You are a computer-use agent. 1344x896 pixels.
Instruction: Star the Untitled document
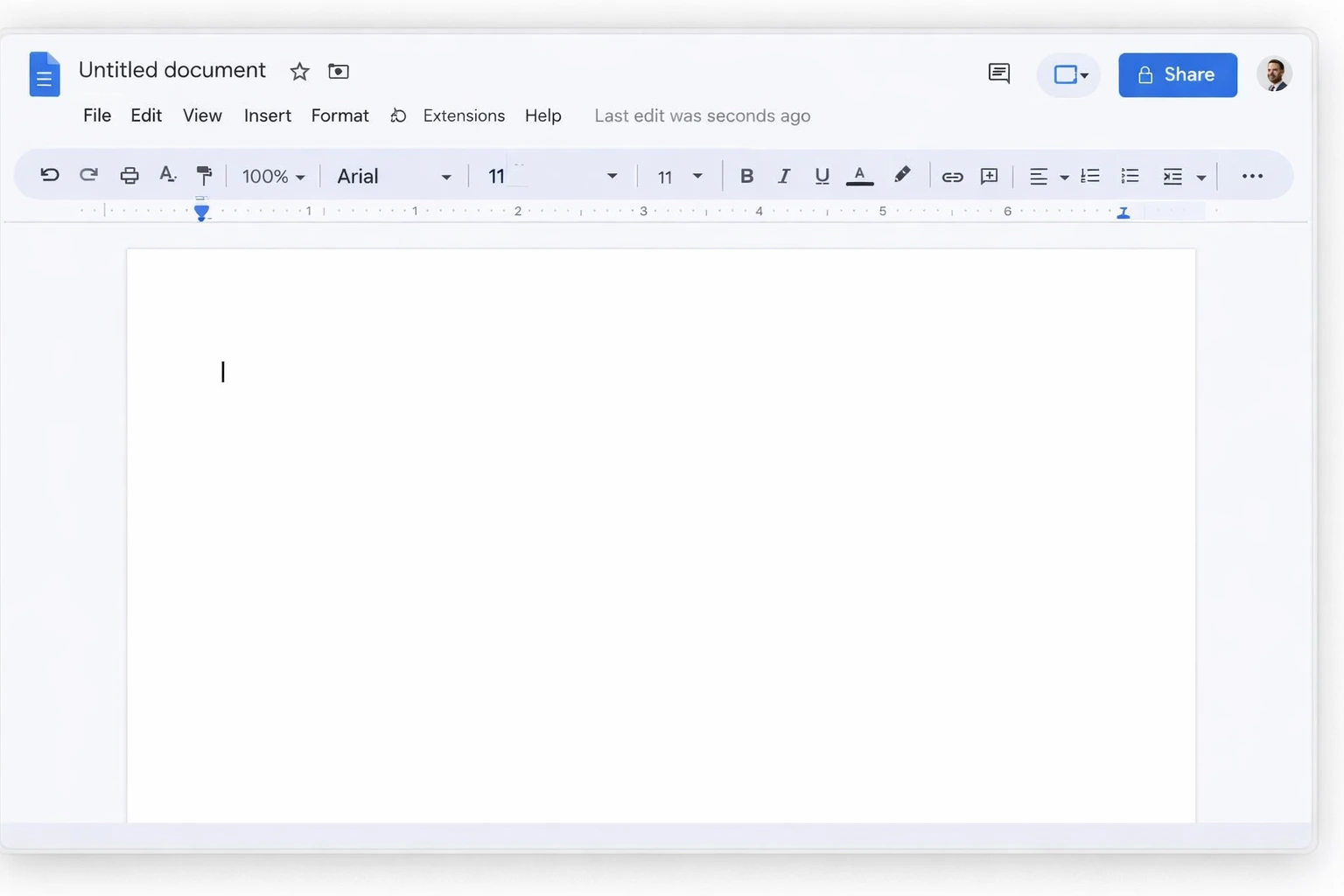299,72
